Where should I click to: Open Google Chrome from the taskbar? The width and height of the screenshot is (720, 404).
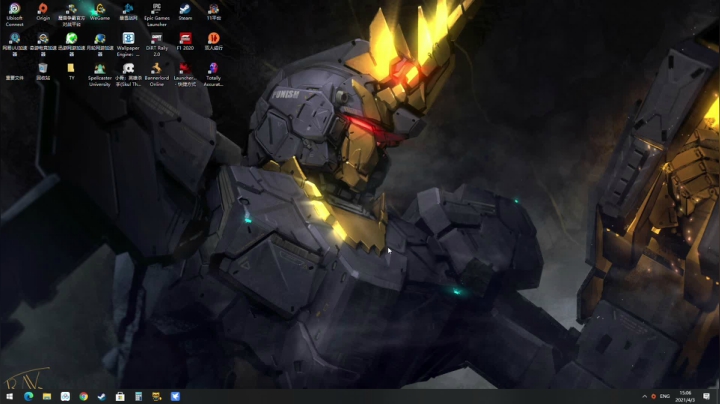84,397
